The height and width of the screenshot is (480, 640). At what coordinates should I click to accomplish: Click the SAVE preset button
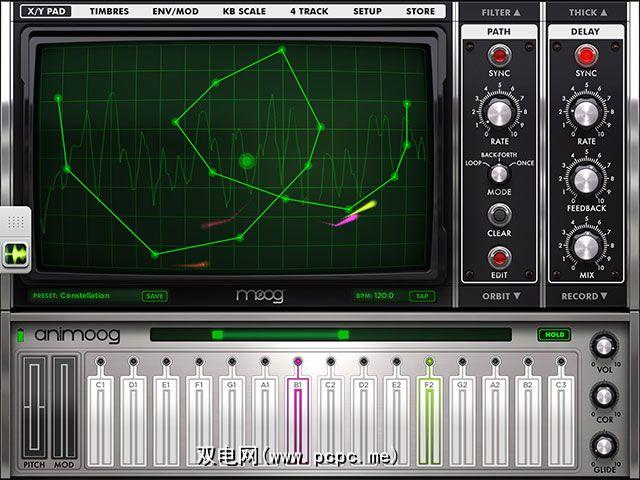(x=154, y=296)
